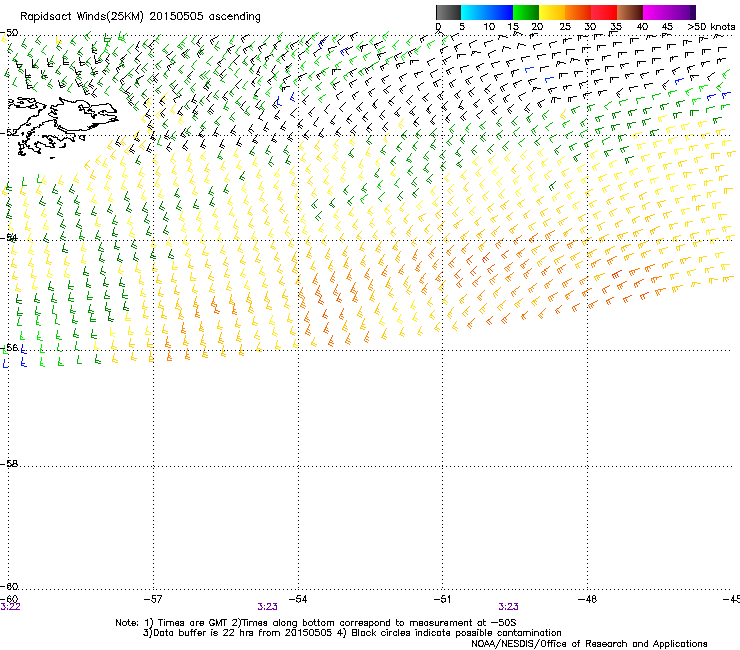740x650 pixels.
Task: Click the longitude label '-48'
Action: [587, 599]
